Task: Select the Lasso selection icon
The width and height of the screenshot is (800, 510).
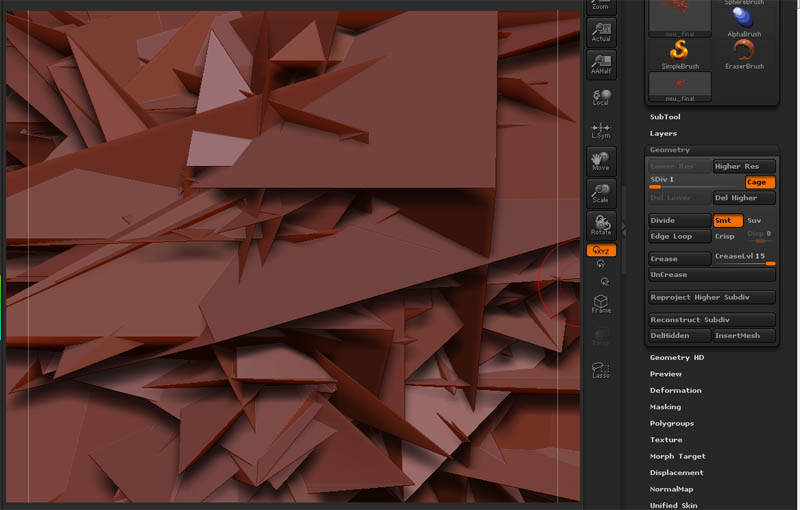Action: point(601,370)
